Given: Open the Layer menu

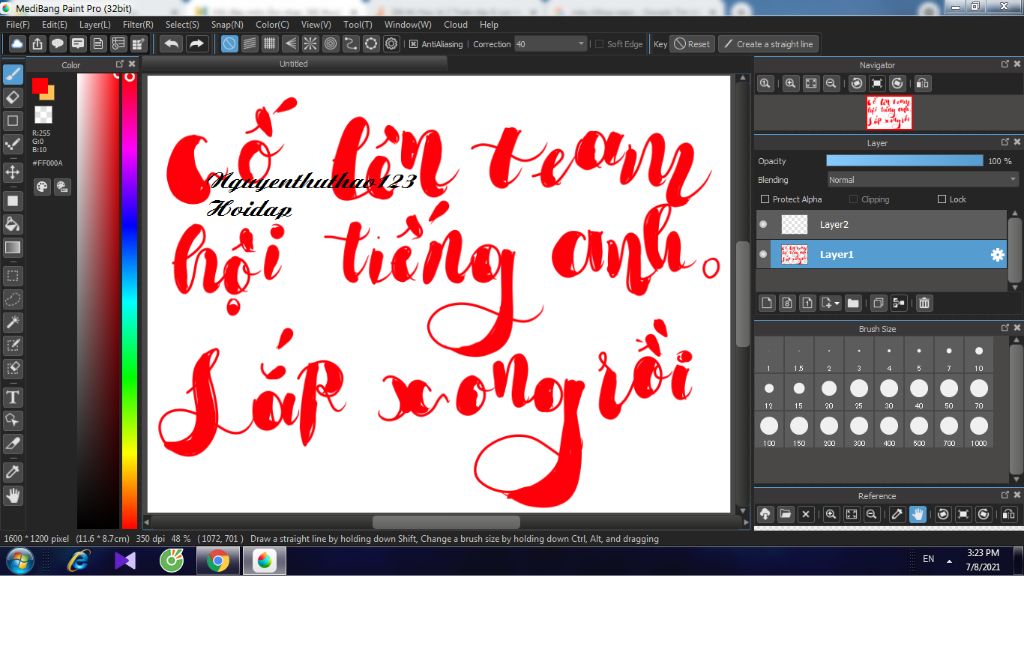Looking at the screenshot, I should 95,24.
